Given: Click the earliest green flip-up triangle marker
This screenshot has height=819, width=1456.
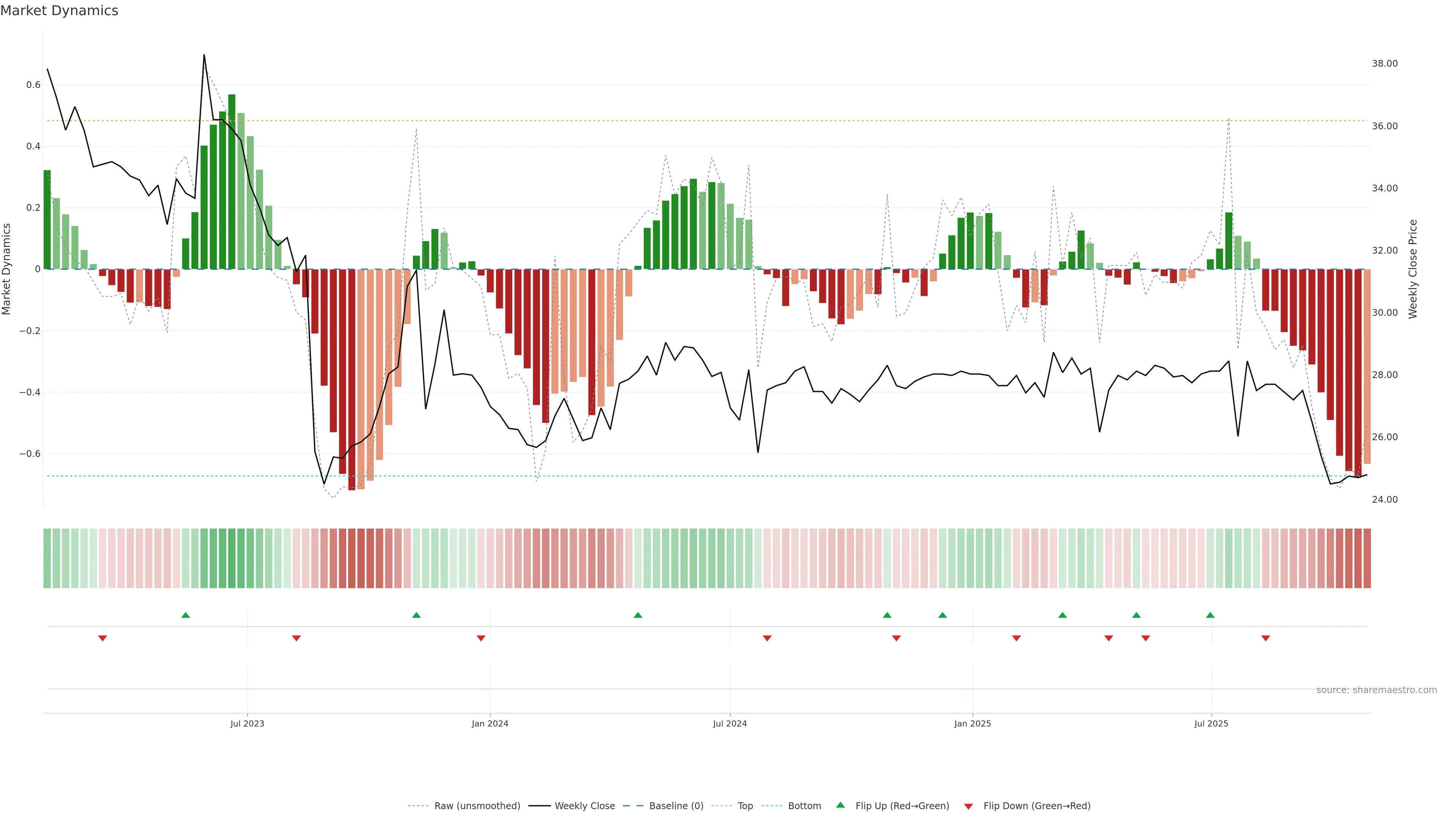Looking at the screenshot, I should pos(185,615).
